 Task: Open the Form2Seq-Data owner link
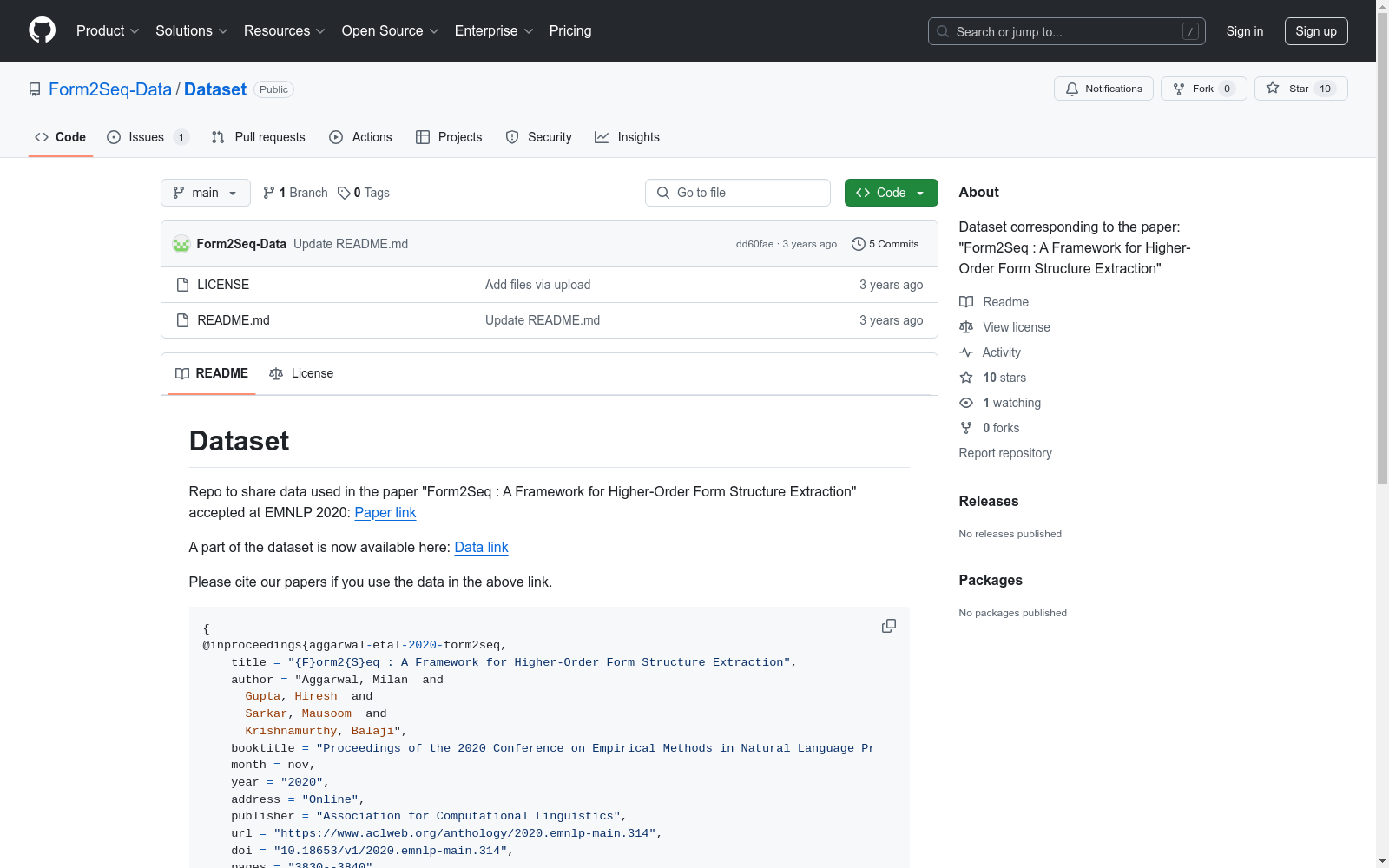[110, 89]
